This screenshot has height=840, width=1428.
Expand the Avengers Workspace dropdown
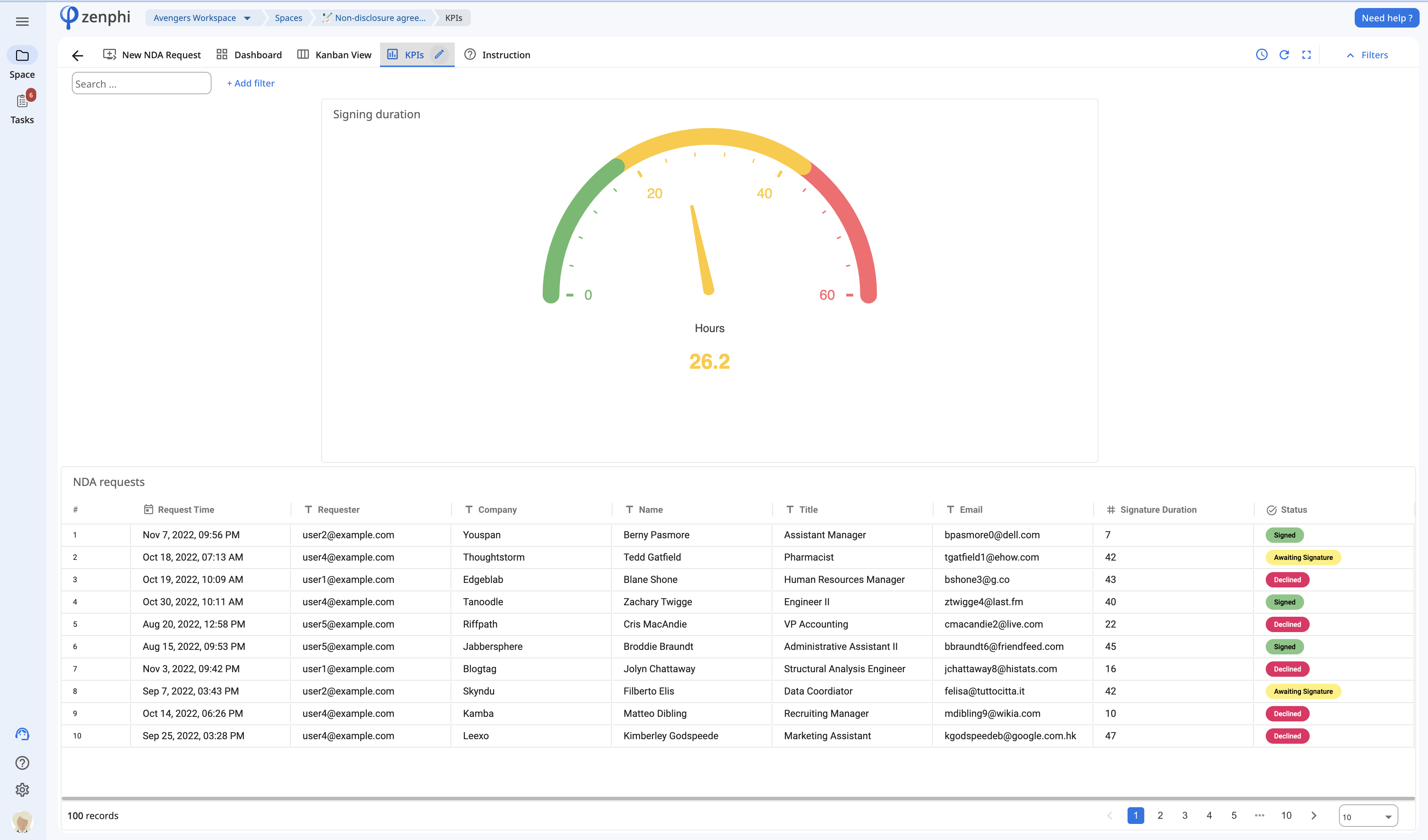pyautogui.click(x=247, y=18)
